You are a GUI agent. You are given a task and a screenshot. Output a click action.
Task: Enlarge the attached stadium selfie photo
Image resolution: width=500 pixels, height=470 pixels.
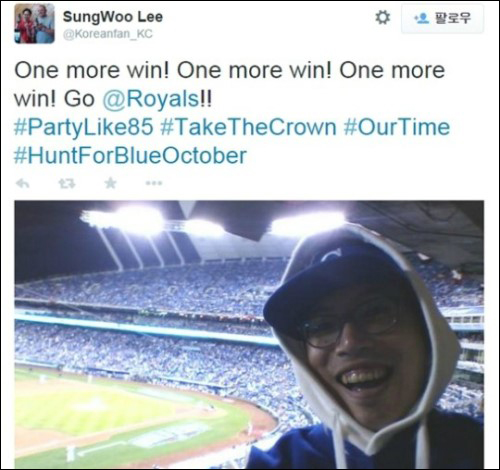pyautogui.click(x=249, y=334)
